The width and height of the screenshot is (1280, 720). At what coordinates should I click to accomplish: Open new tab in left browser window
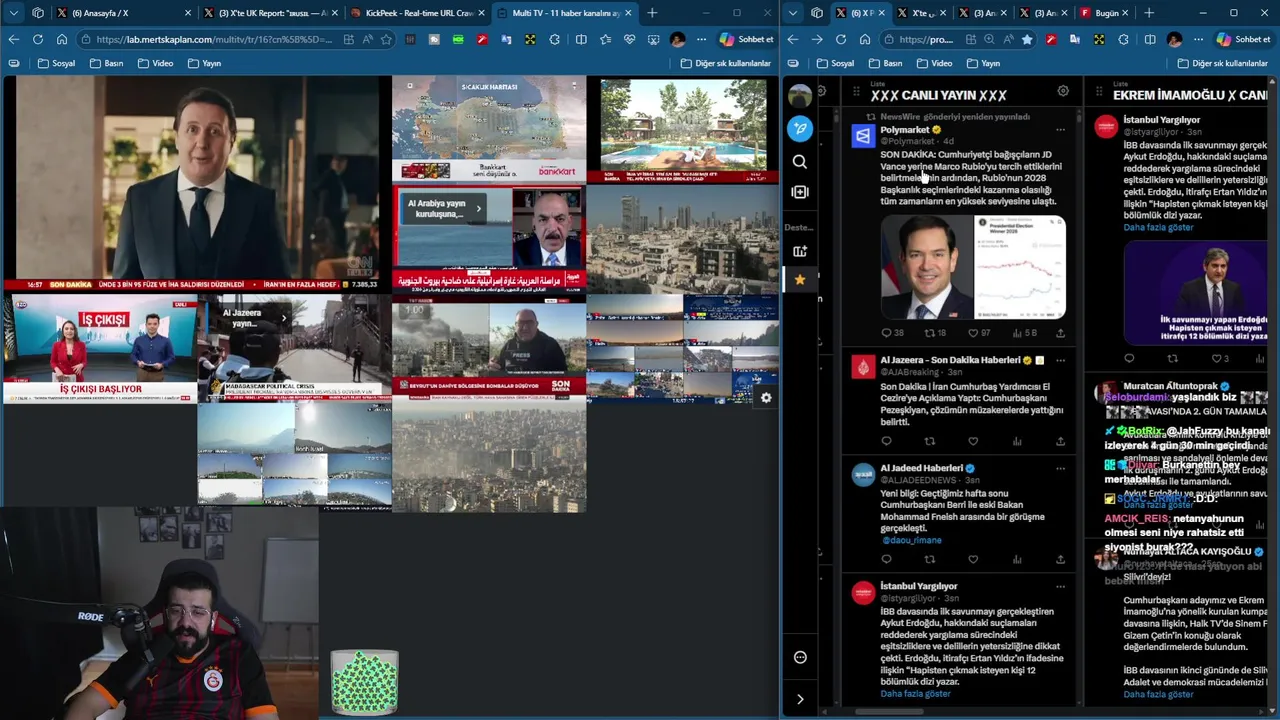click(x=652, y=13)
